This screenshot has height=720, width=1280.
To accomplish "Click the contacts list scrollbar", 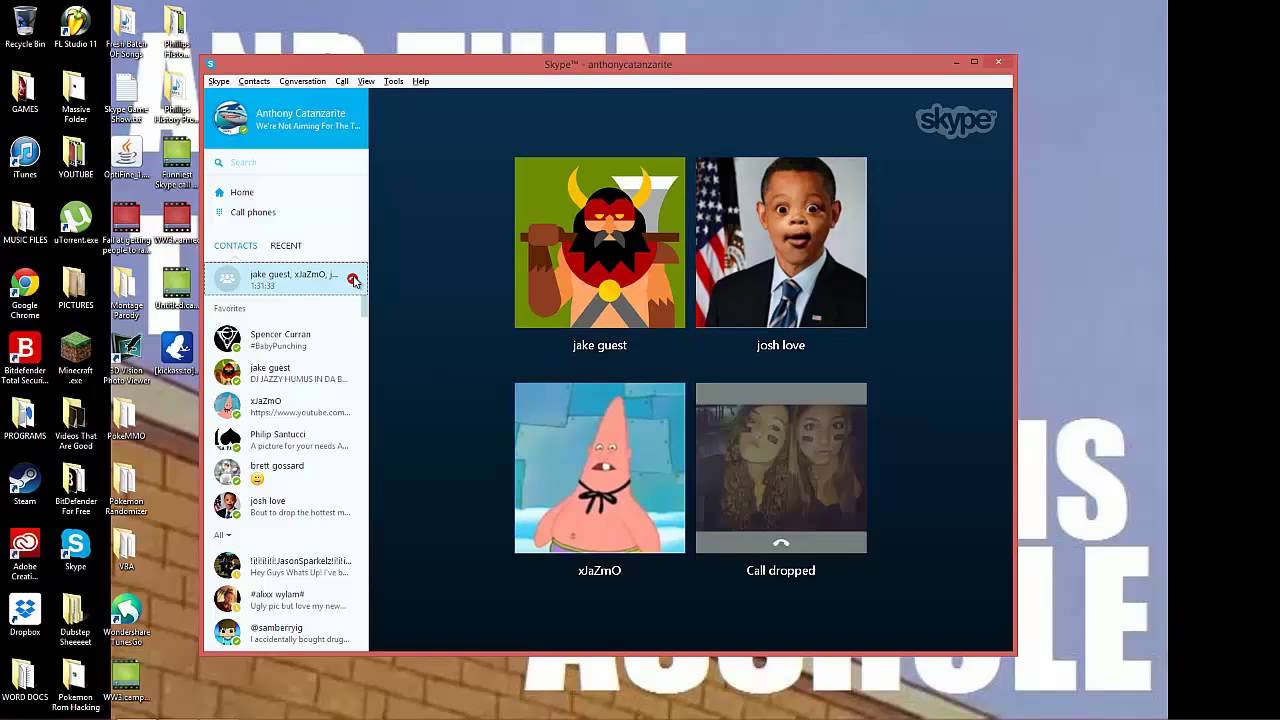I will [364, 306].
